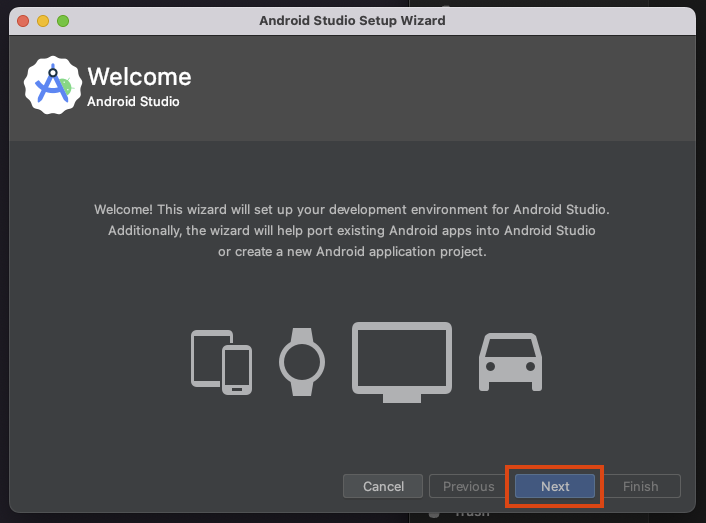Click the Cancel button
This screenshot has width=706, height=523.
point(383,486)
